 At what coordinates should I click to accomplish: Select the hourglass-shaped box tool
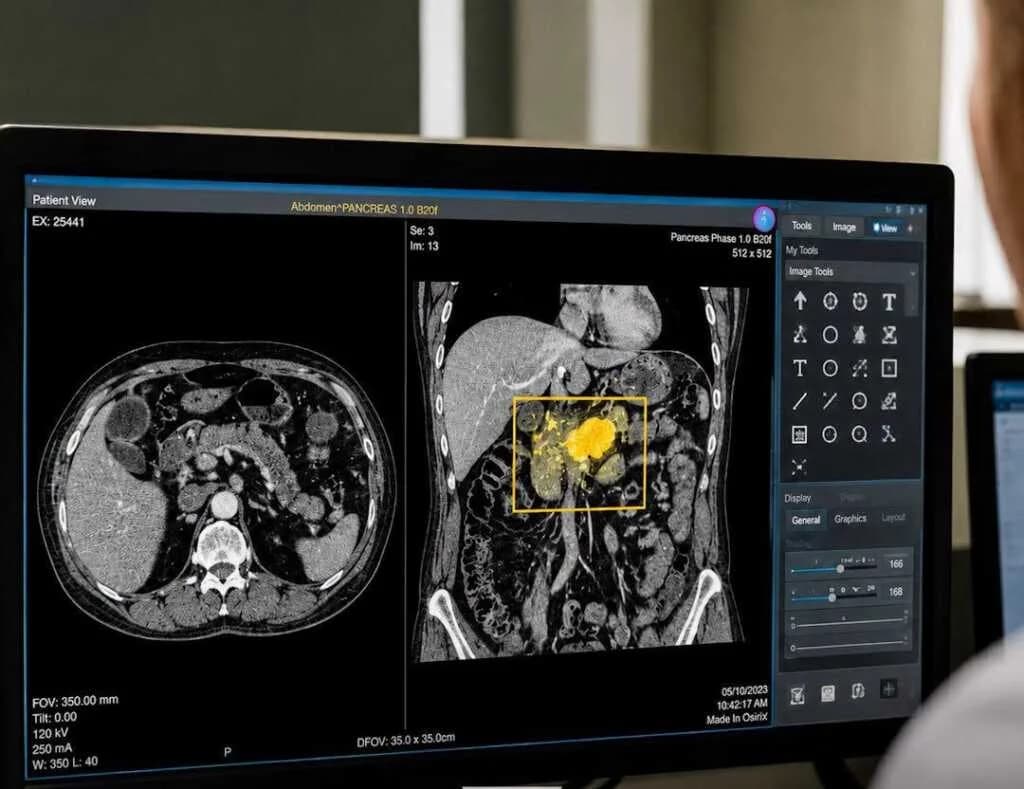[x=889, y=335]
